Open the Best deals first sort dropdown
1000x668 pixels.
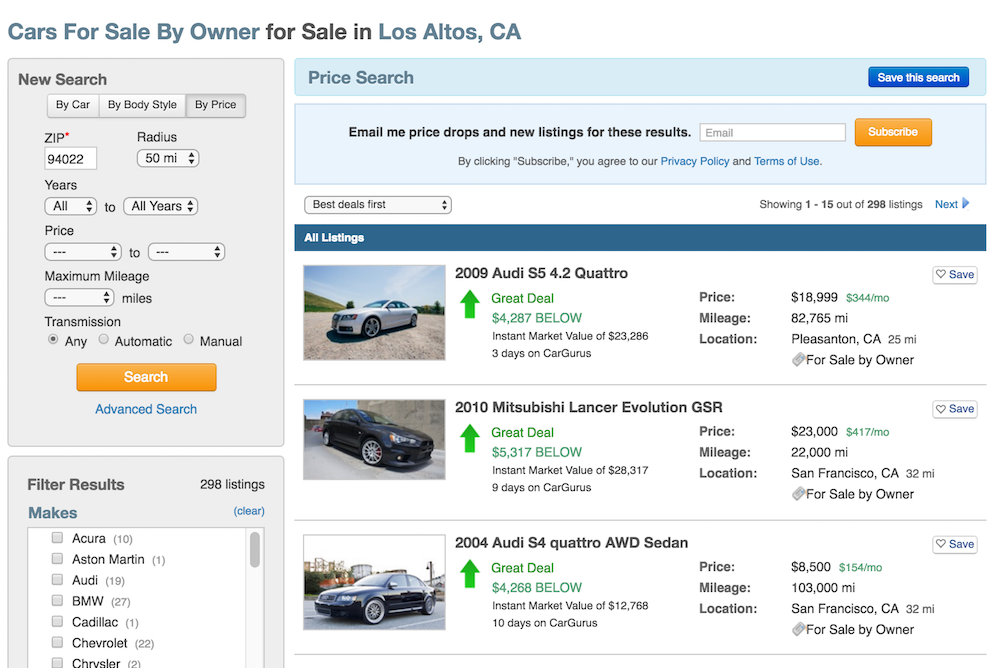(x=378, y=205)
